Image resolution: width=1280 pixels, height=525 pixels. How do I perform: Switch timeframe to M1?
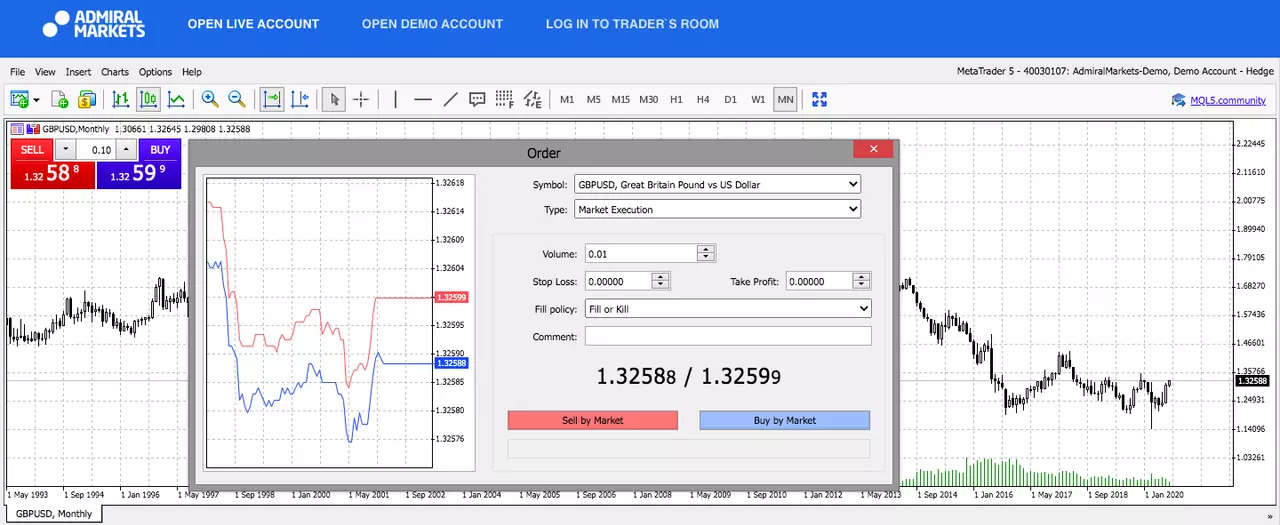pos(567,100)
